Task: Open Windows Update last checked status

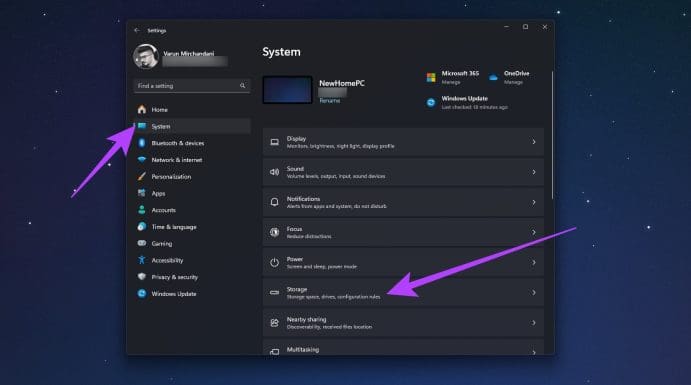Action: pos(474,107)
